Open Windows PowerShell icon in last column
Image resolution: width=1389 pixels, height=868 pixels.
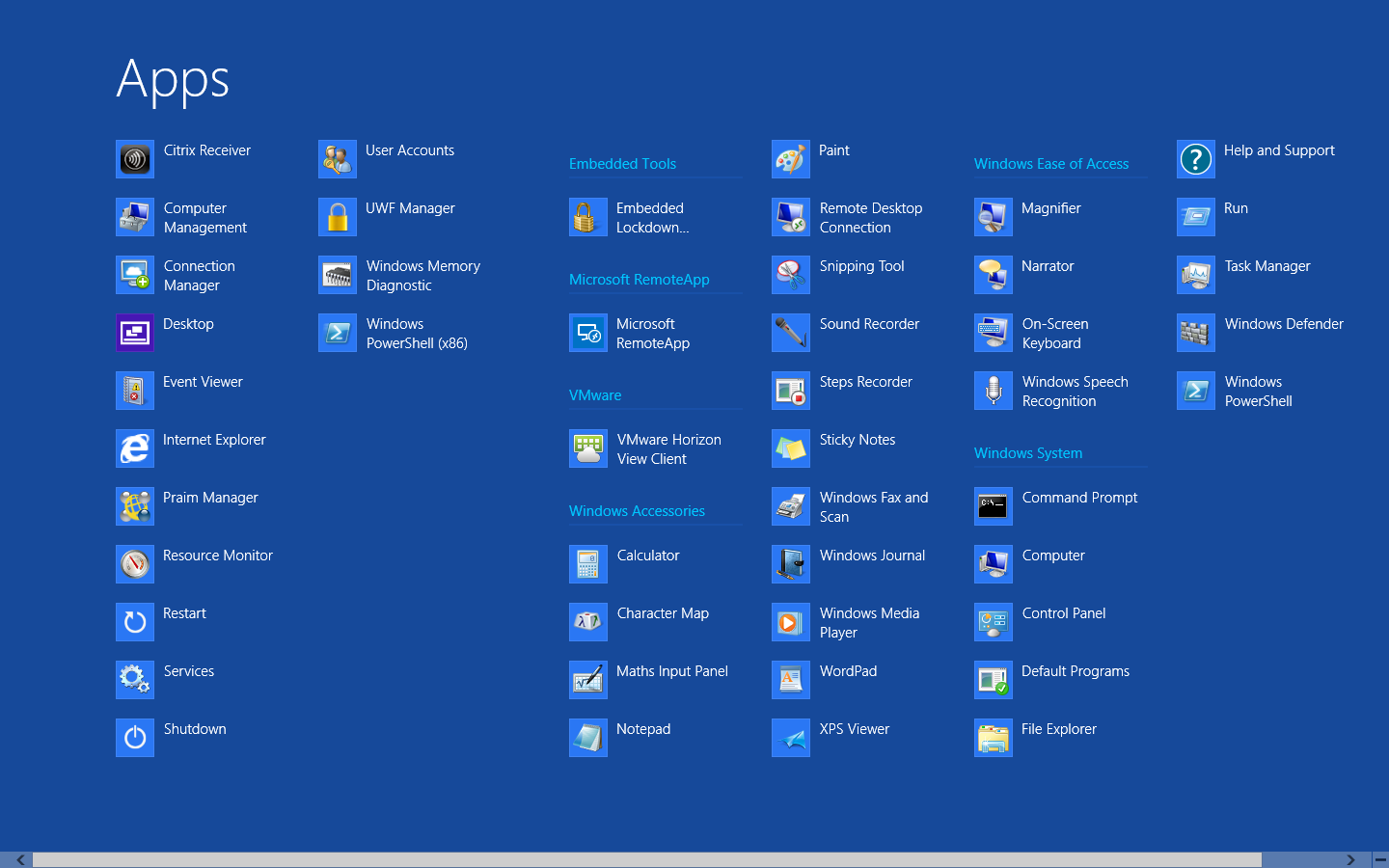pyautogui.click(x=1196, y=391)
